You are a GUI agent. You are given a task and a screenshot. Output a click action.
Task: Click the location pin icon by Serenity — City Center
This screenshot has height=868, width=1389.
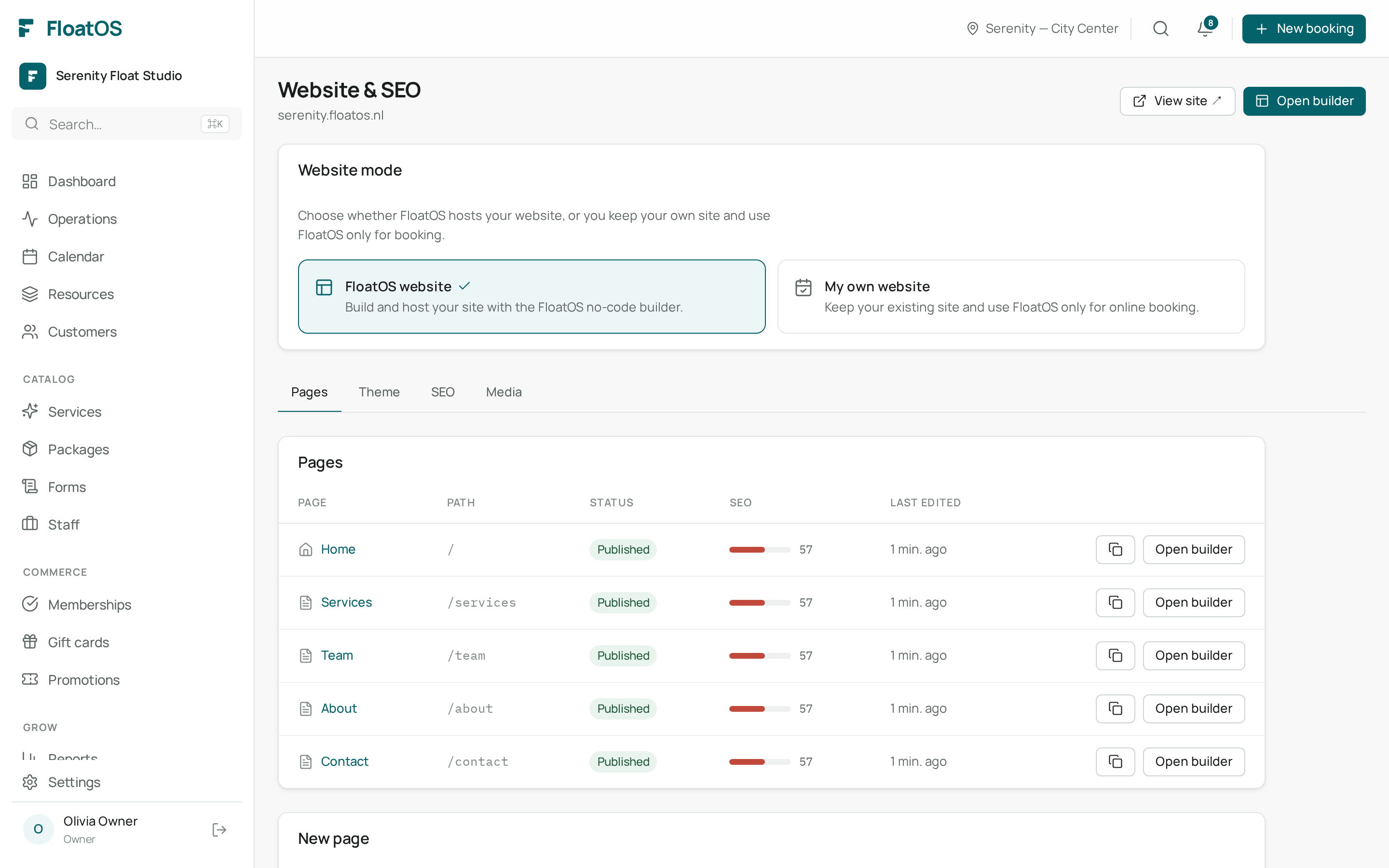click(972, 28)
